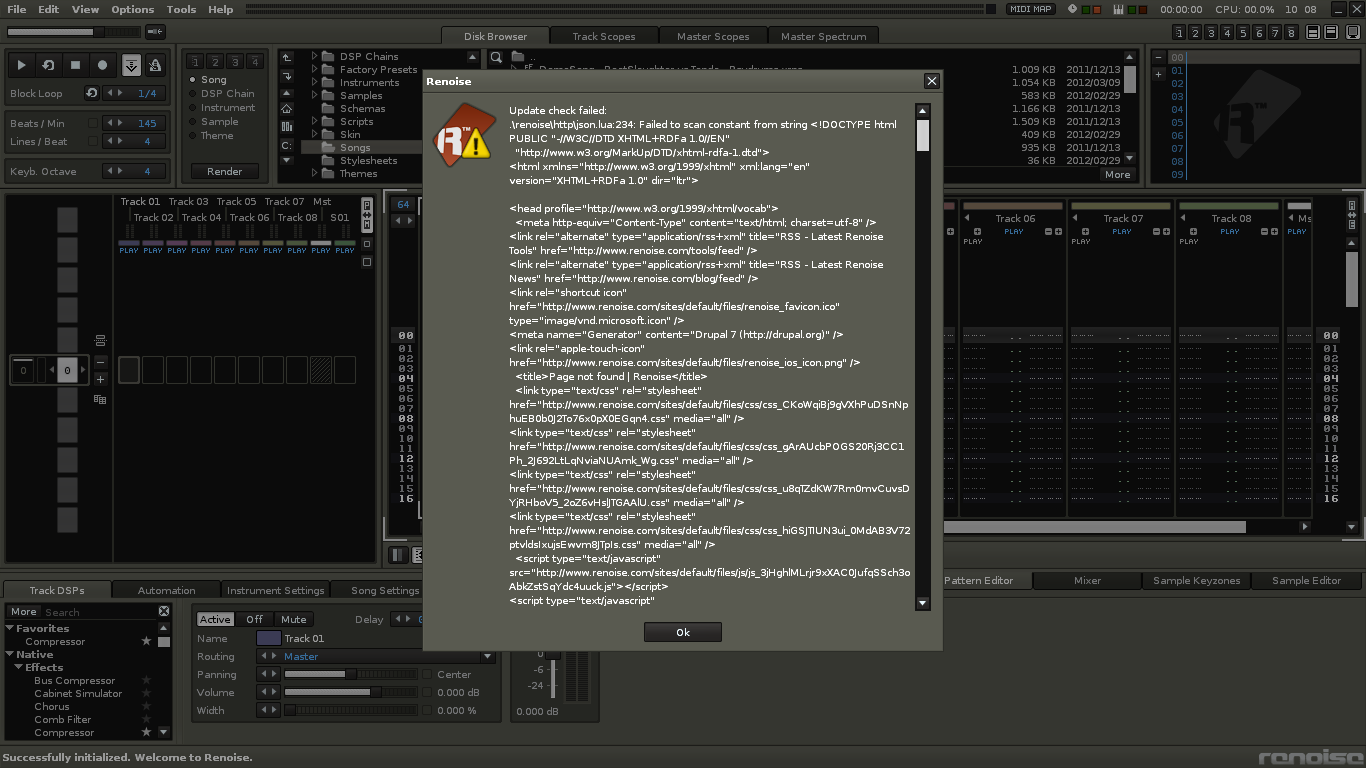Viewport: 1366px width, 768px height.
Task: Click the library bars icon in Disk Browser
Action: pos(287,127)
